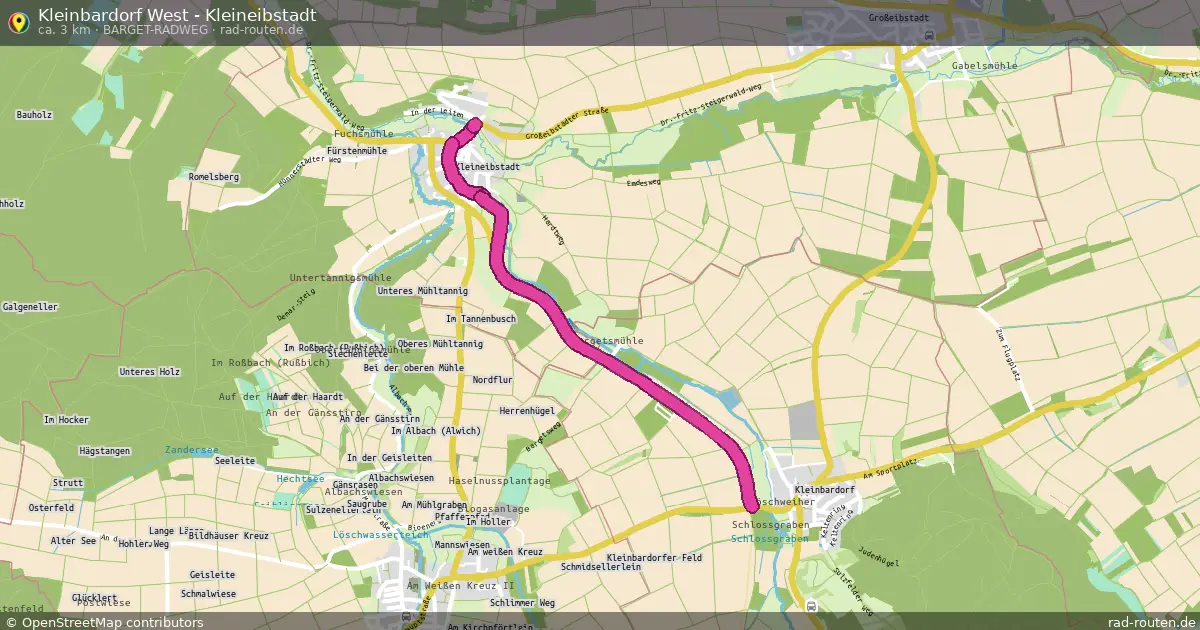Select the Großeibstadt town label
Screen dimensions: 1200x630
tap(900, 18)
